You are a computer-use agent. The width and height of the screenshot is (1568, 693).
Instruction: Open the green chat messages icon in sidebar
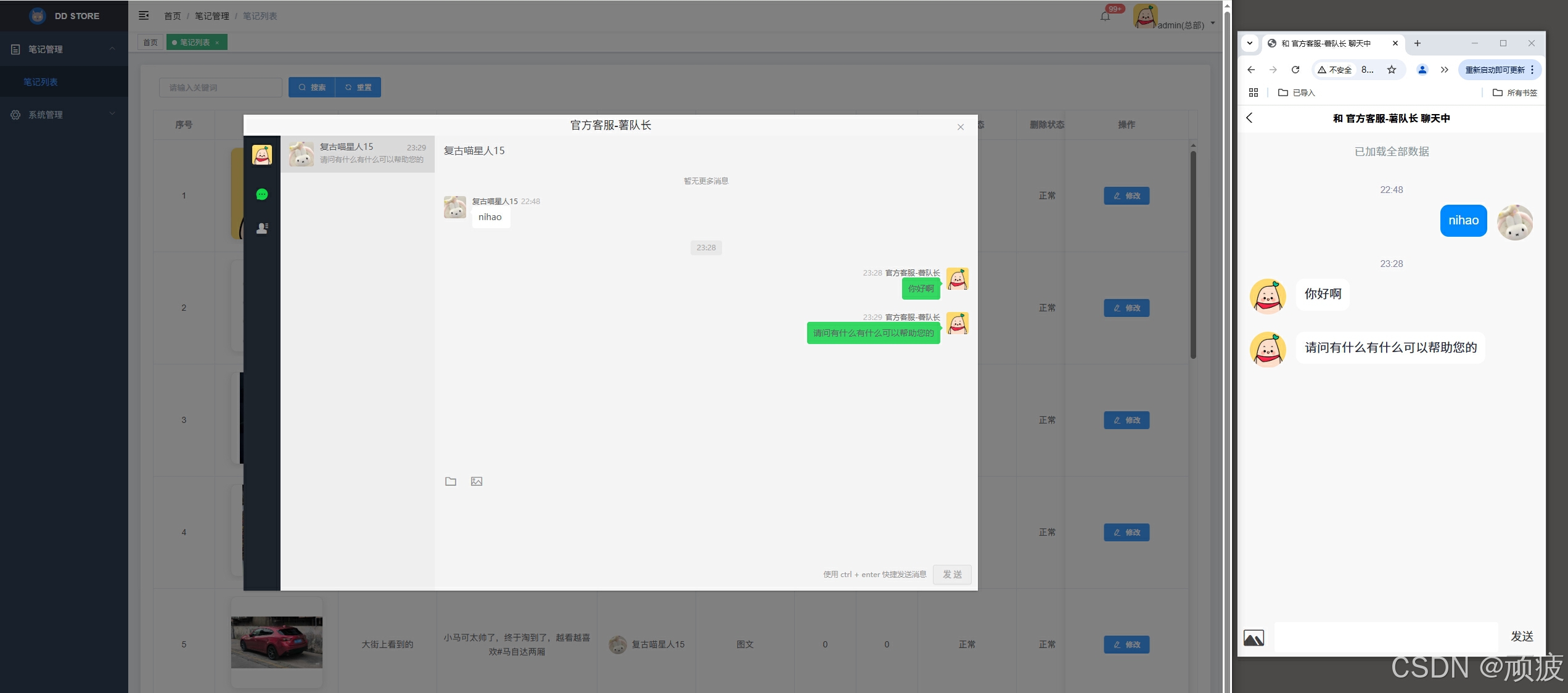261,194
